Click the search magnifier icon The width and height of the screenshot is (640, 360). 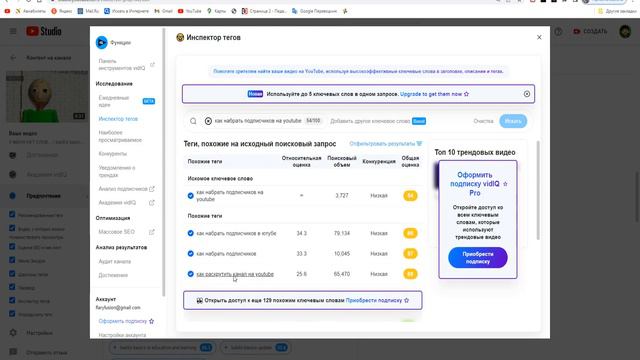coord(193,121)
